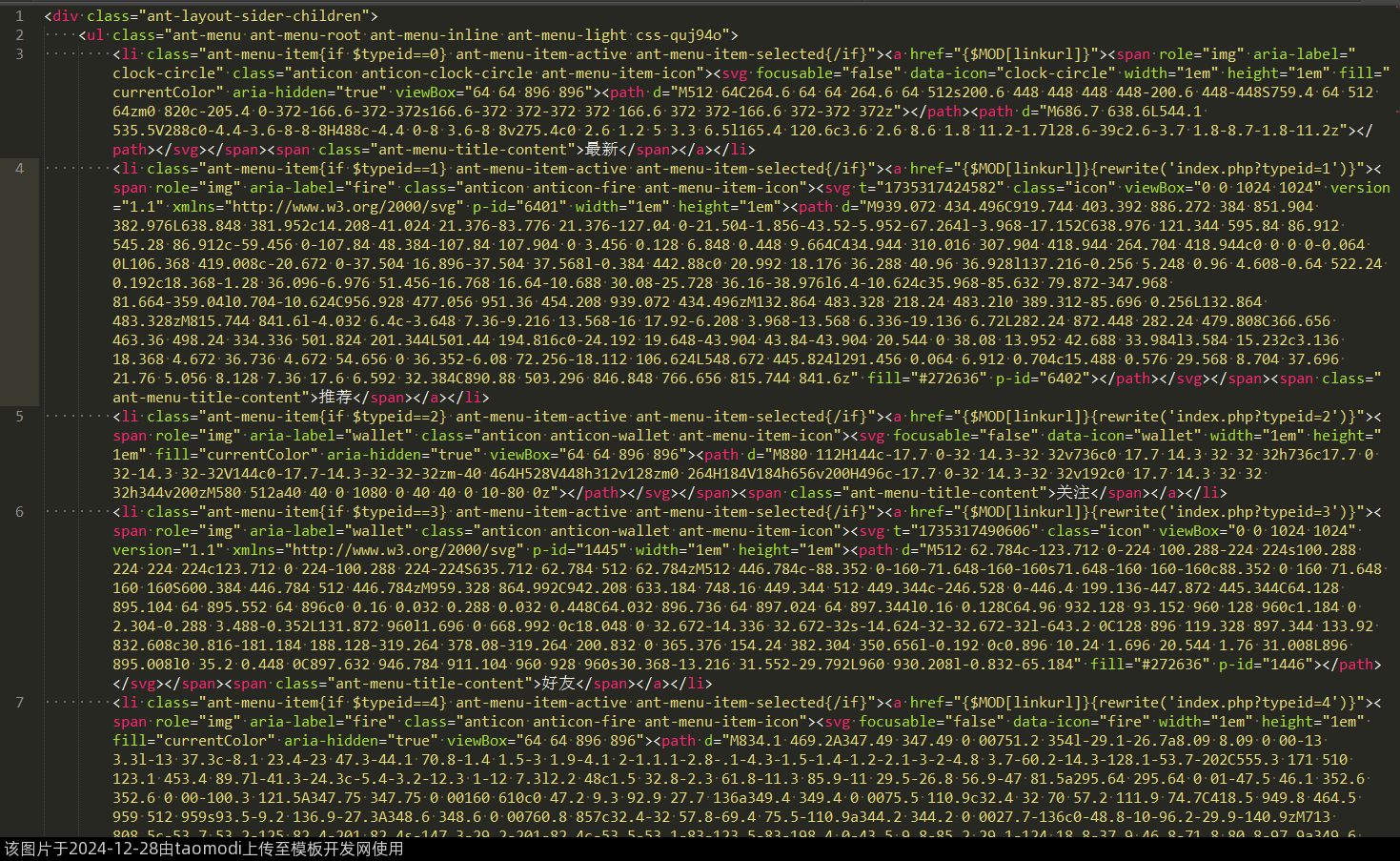
Task: Select line number 6 in the gutter
Action: coord(19,512)
